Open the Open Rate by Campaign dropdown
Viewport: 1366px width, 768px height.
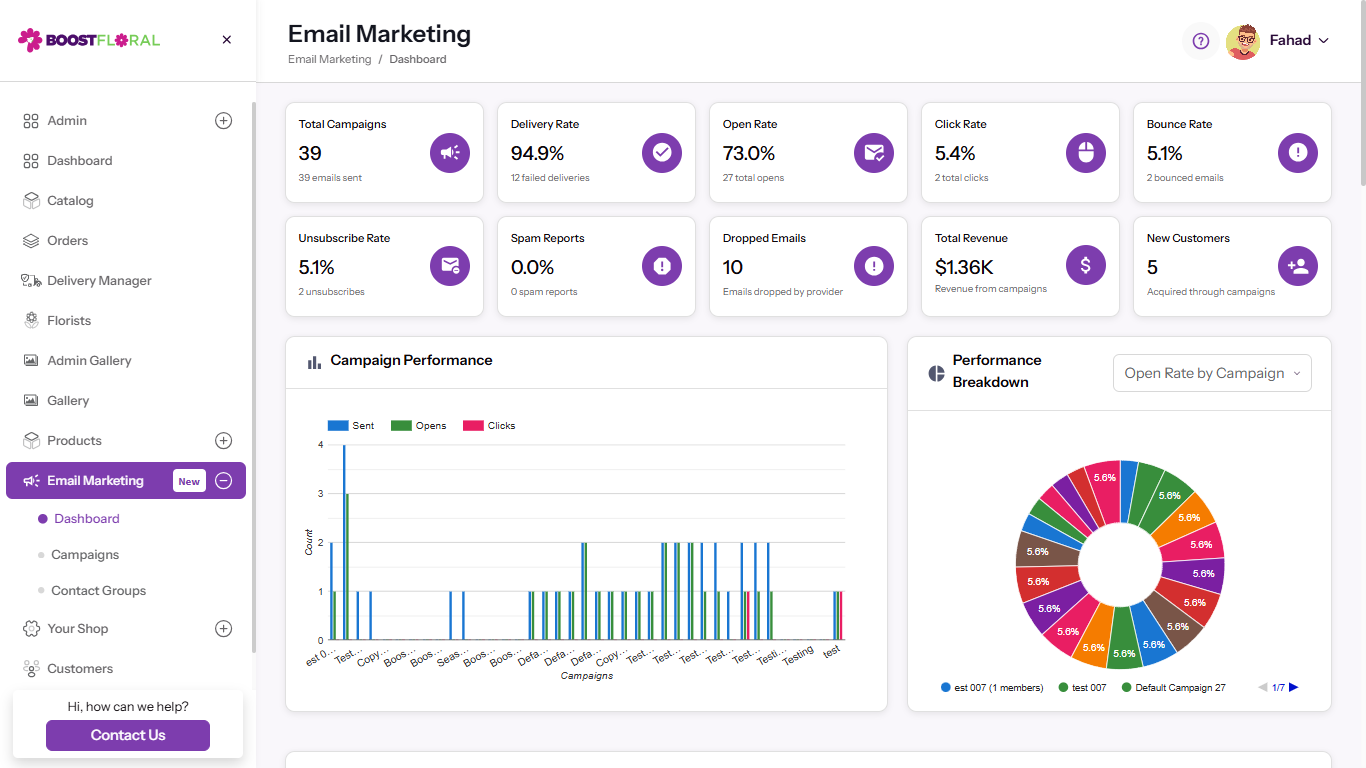point(1212,373)
